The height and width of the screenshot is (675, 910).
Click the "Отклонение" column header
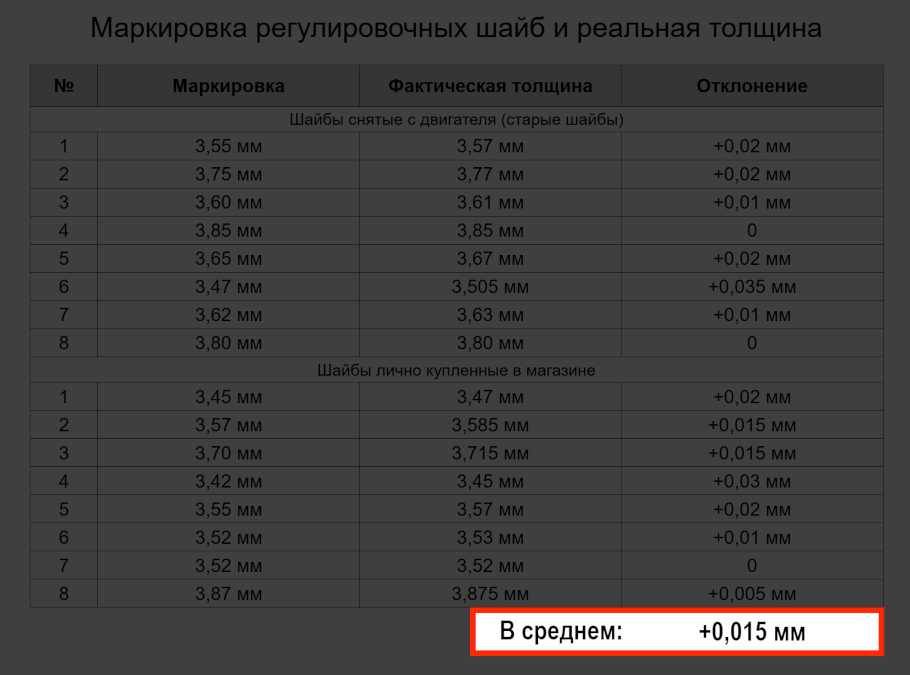752,86
